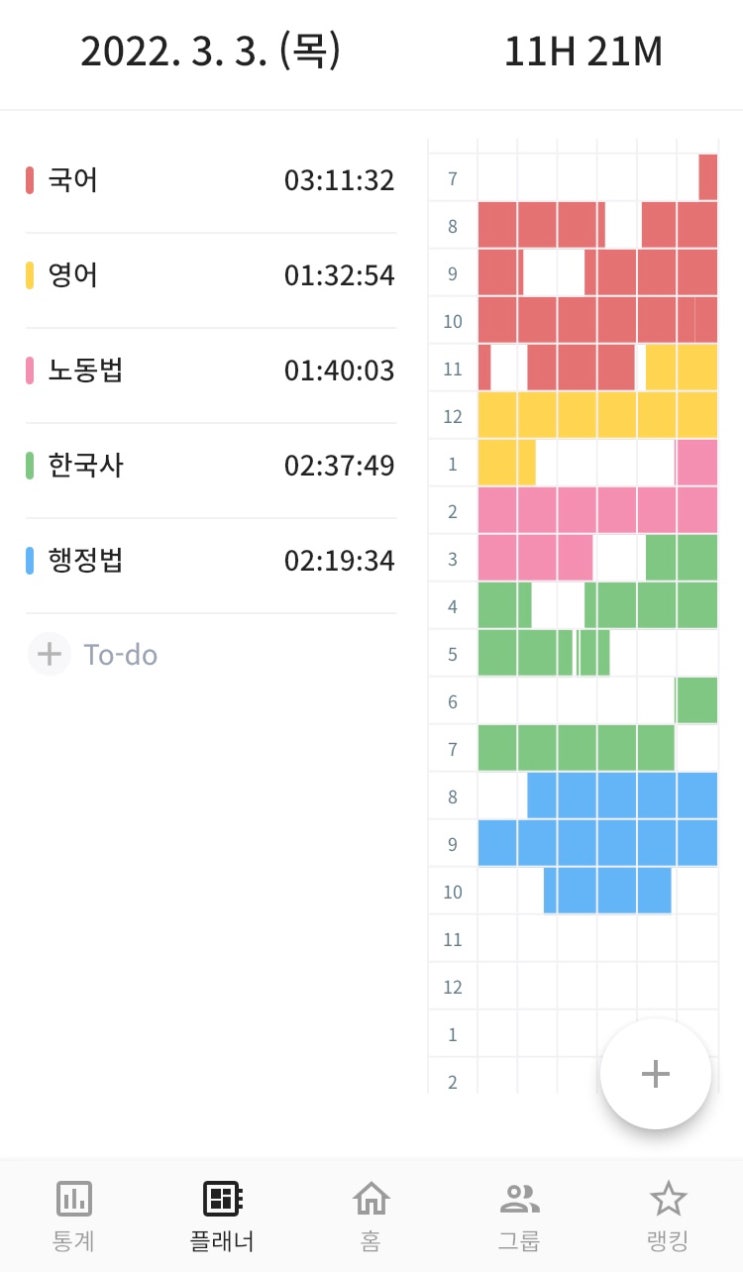Screen dimensions: 743x1272
Task: Go to 홈 home icon
Action: click(371, 1198)
